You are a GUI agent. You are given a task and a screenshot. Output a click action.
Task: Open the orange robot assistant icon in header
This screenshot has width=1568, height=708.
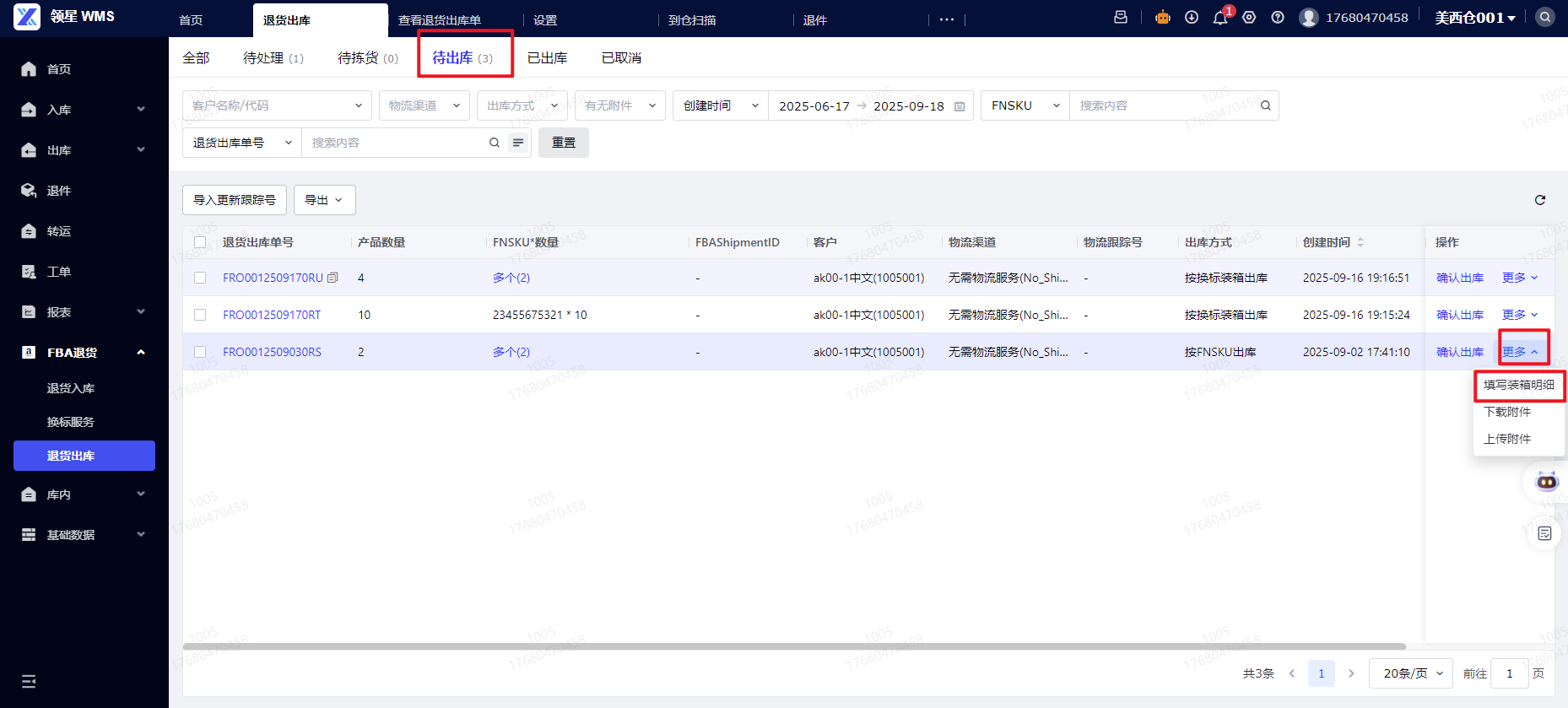[x=1163, y=18]
